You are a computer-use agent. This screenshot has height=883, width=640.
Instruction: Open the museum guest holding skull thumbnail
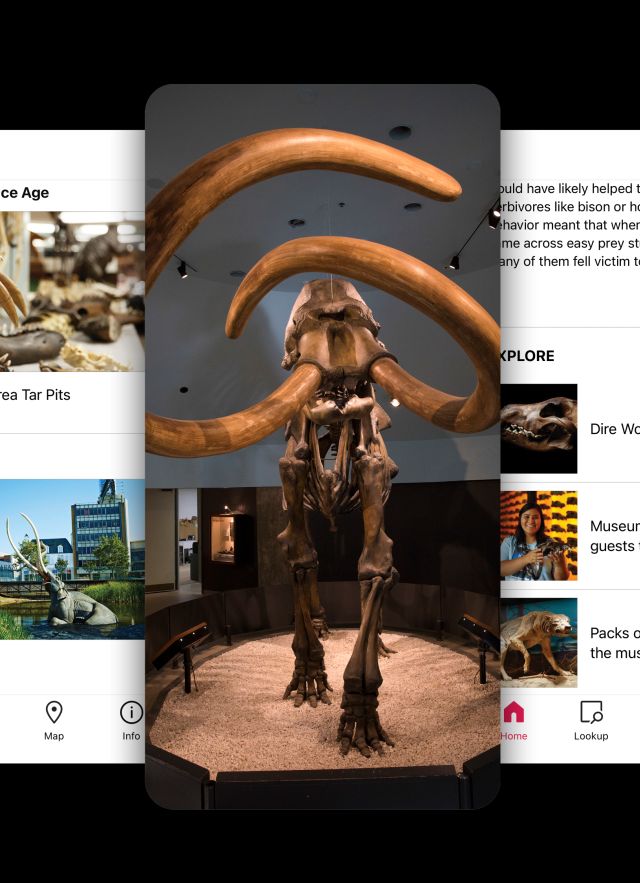tap(539, 536)
